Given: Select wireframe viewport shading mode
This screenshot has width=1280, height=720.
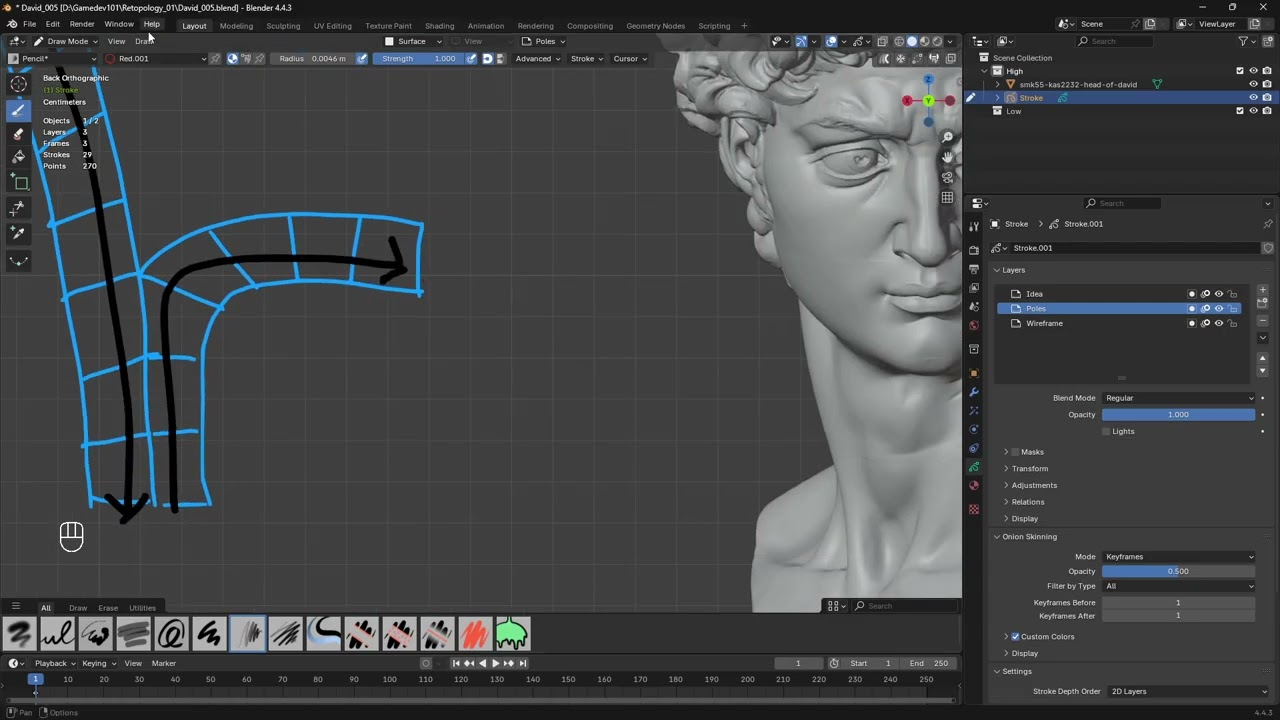Looking at the screenshot, I should pyautogui.click(x=898, y=41).
